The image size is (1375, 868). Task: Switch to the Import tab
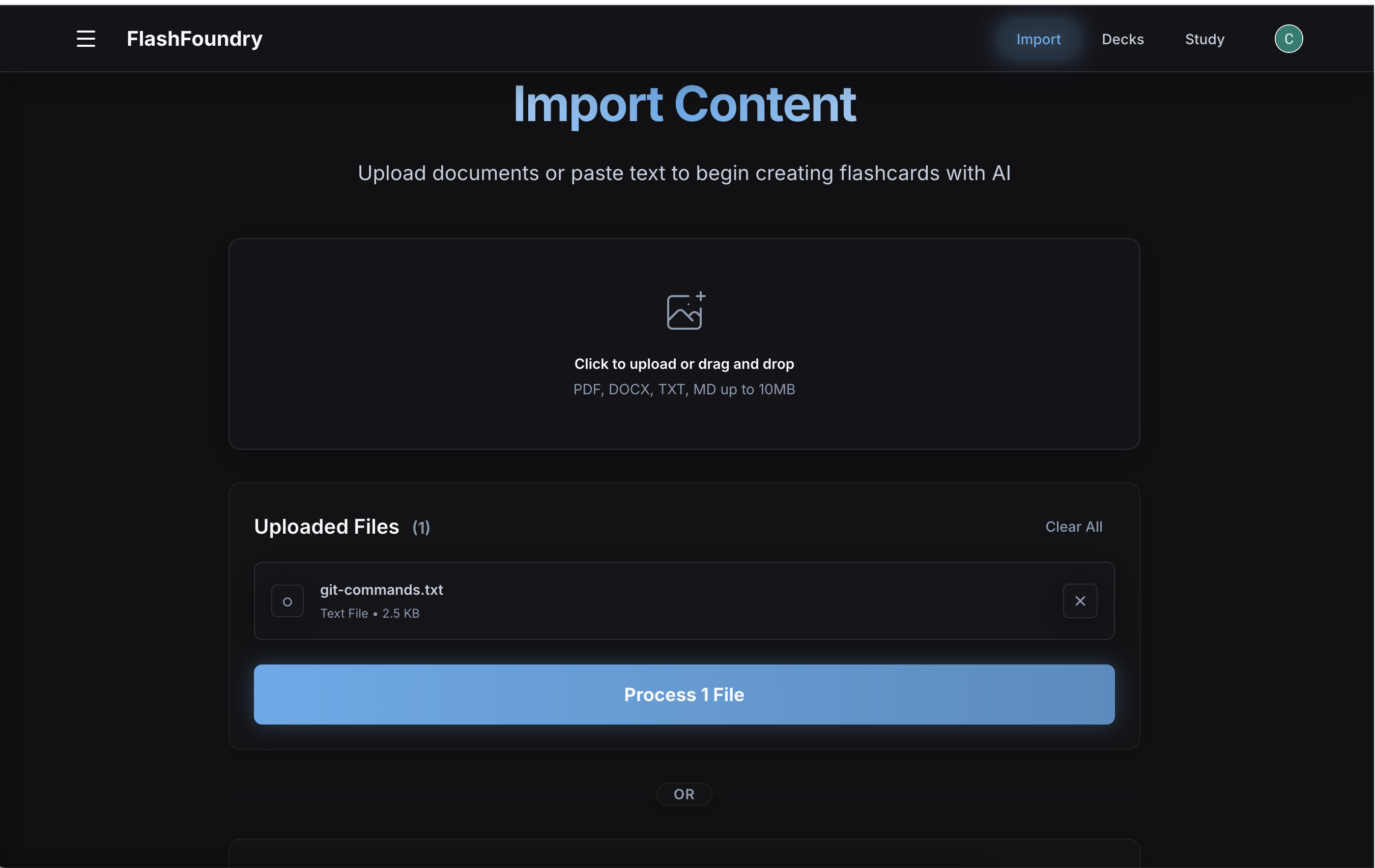pyautogui.click(x=1038, y=39)
